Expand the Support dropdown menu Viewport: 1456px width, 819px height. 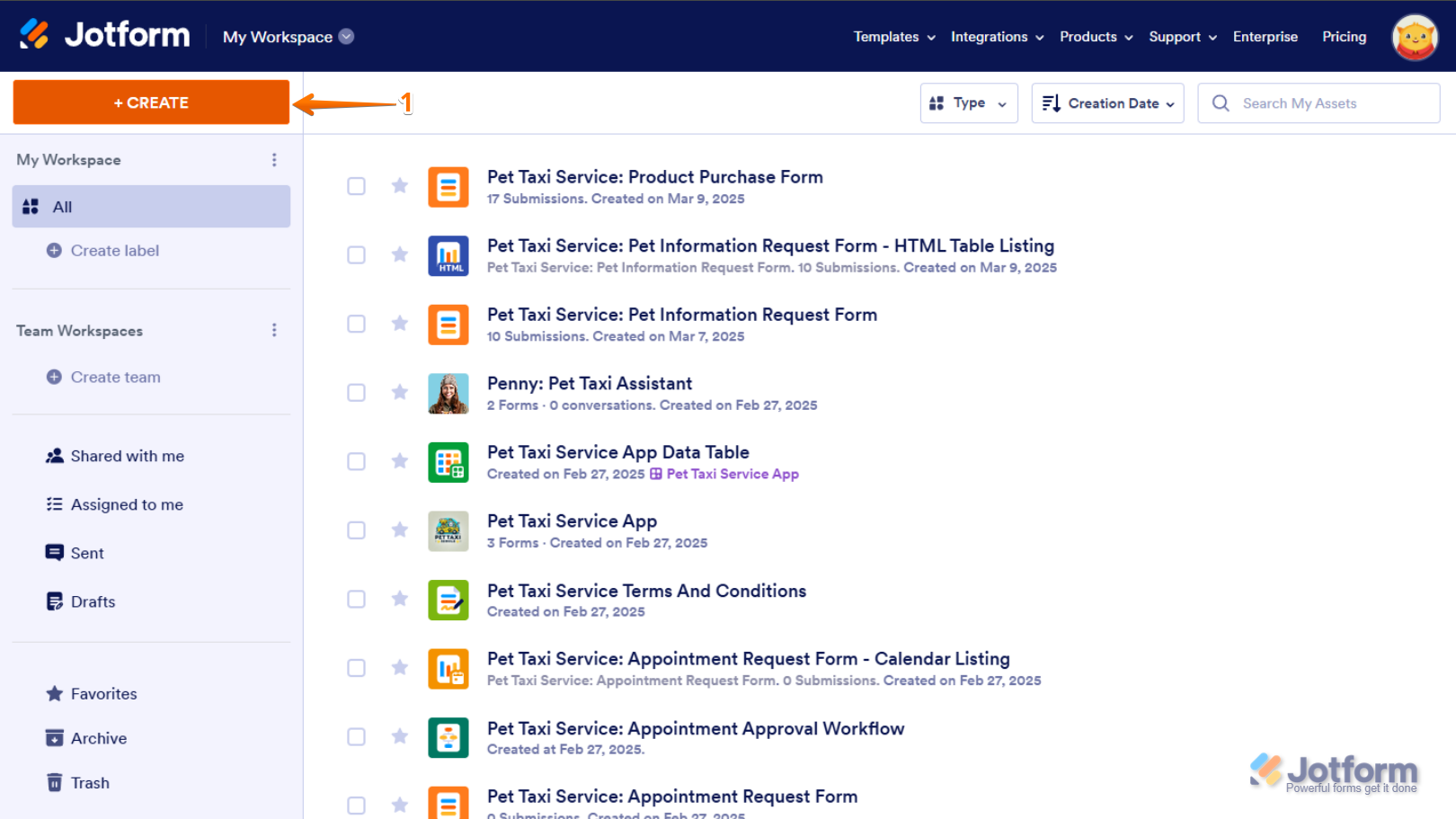(1183, 37)
